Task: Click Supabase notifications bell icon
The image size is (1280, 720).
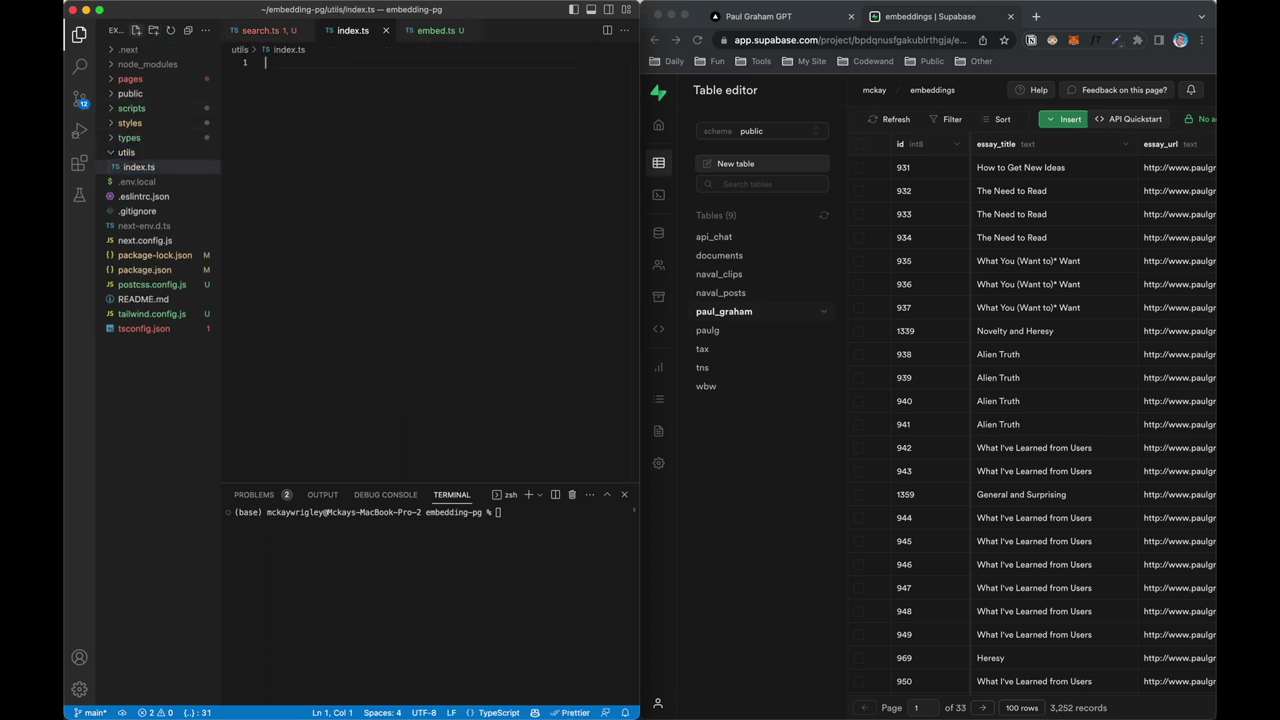Action: pos(1191,90)
